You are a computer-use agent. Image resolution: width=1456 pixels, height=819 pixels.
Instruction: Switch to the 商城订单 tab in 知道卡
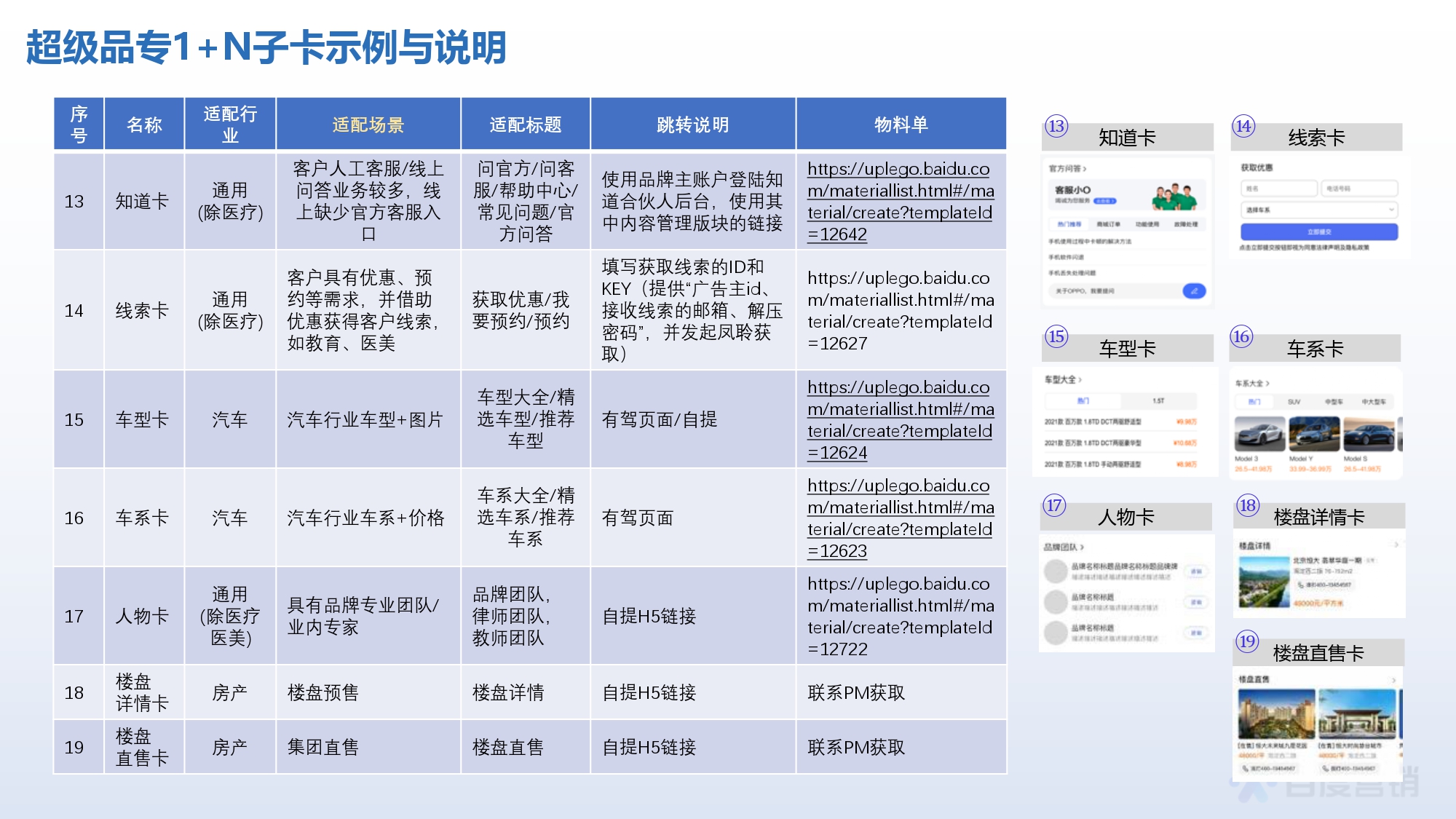(x=1108, y=224)
